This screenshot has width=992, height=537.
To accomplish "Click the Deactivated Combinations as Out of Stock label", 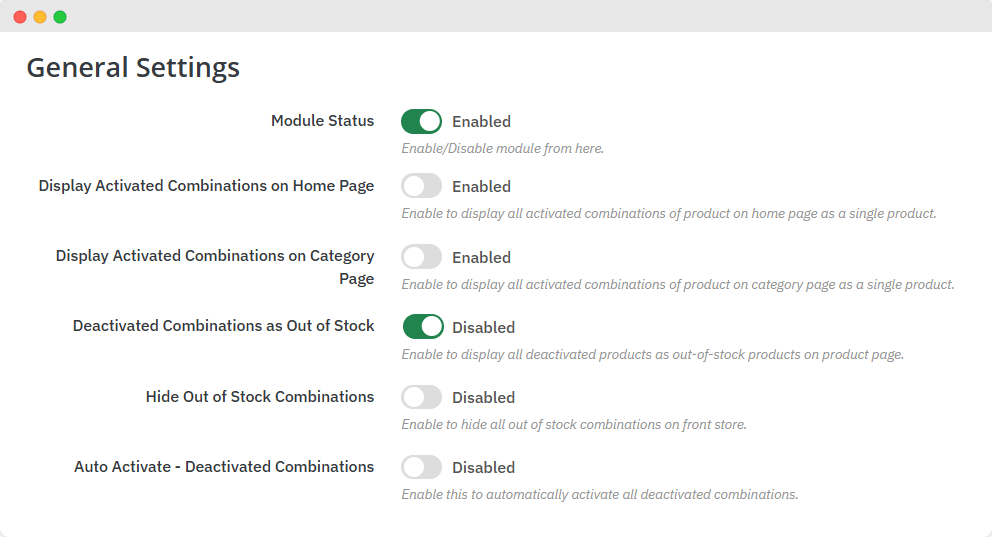I will pos(223,326).
